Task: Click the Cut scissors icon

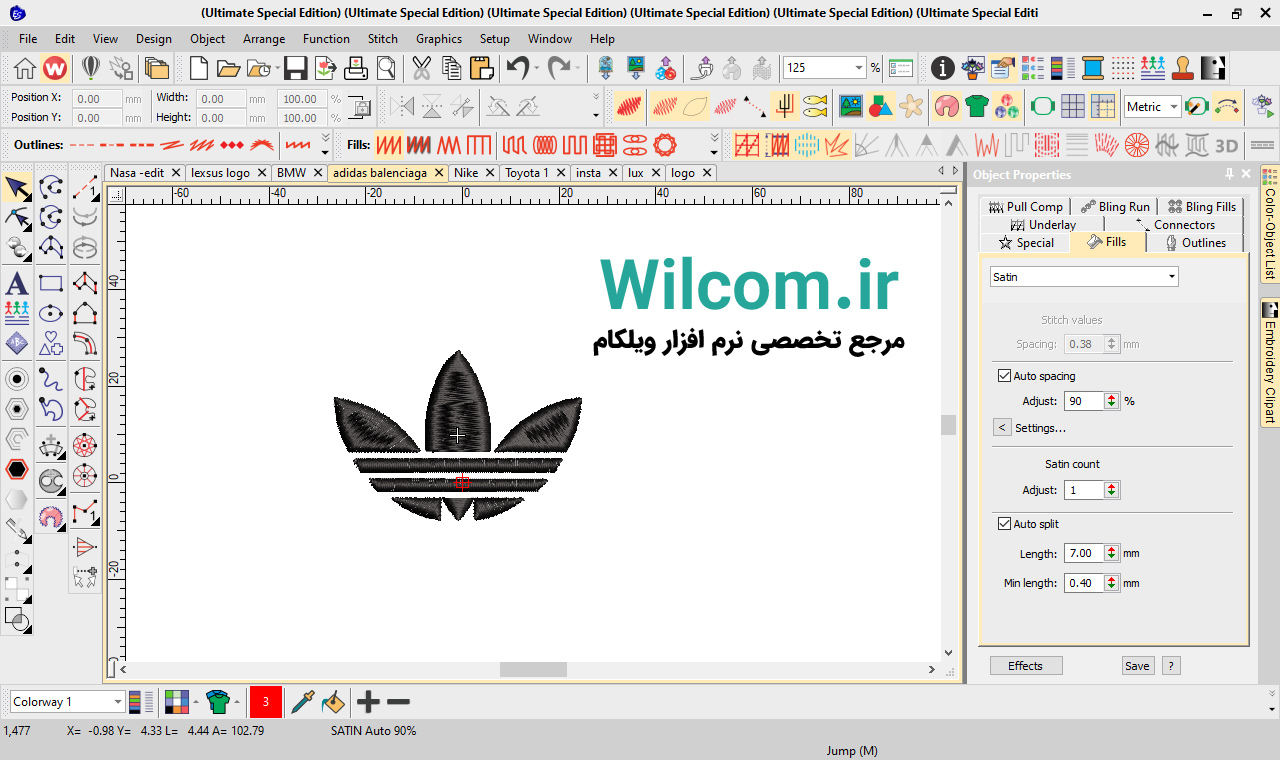Action: point(421,68)
